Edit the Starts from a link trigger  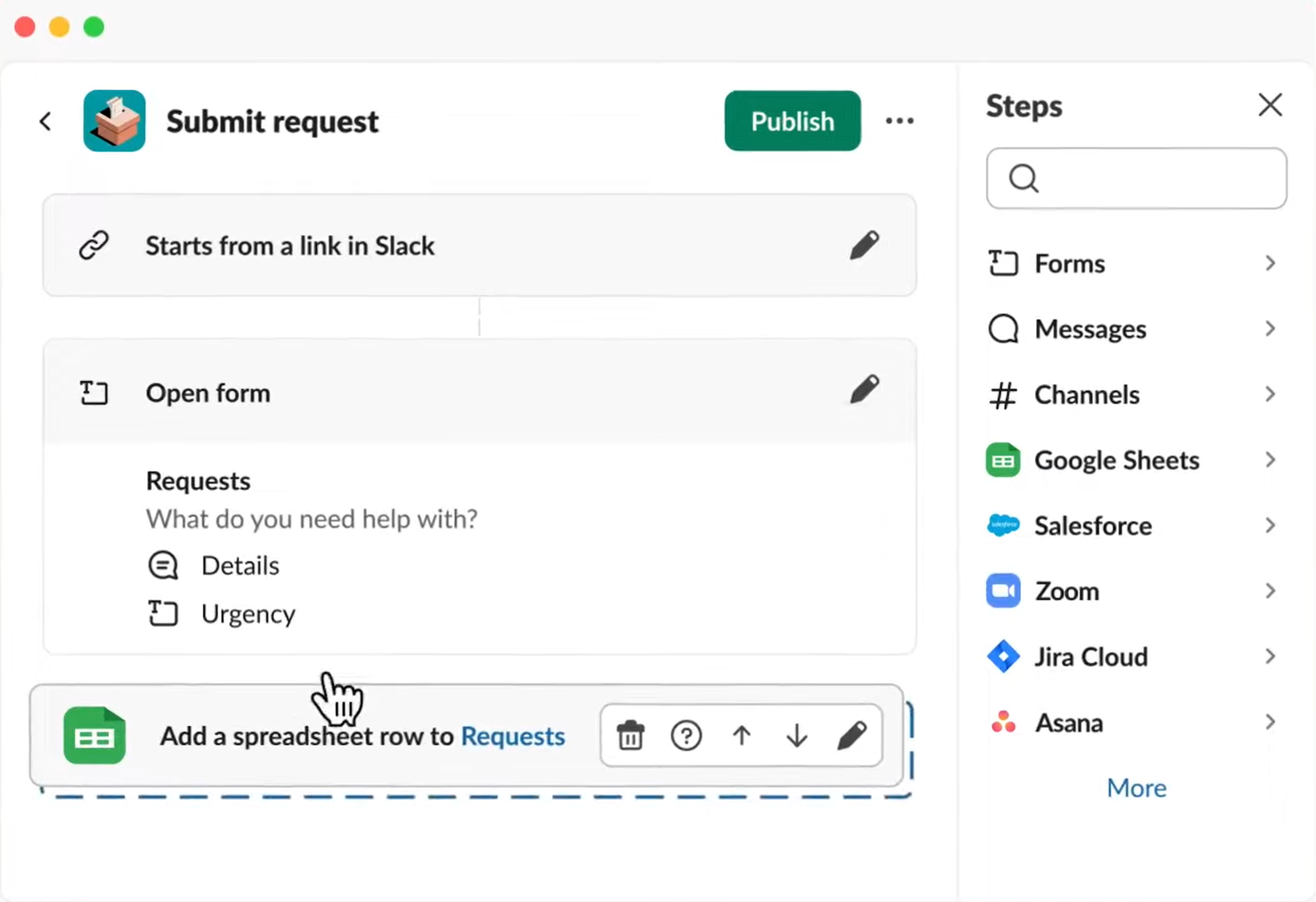pos(864,245)
